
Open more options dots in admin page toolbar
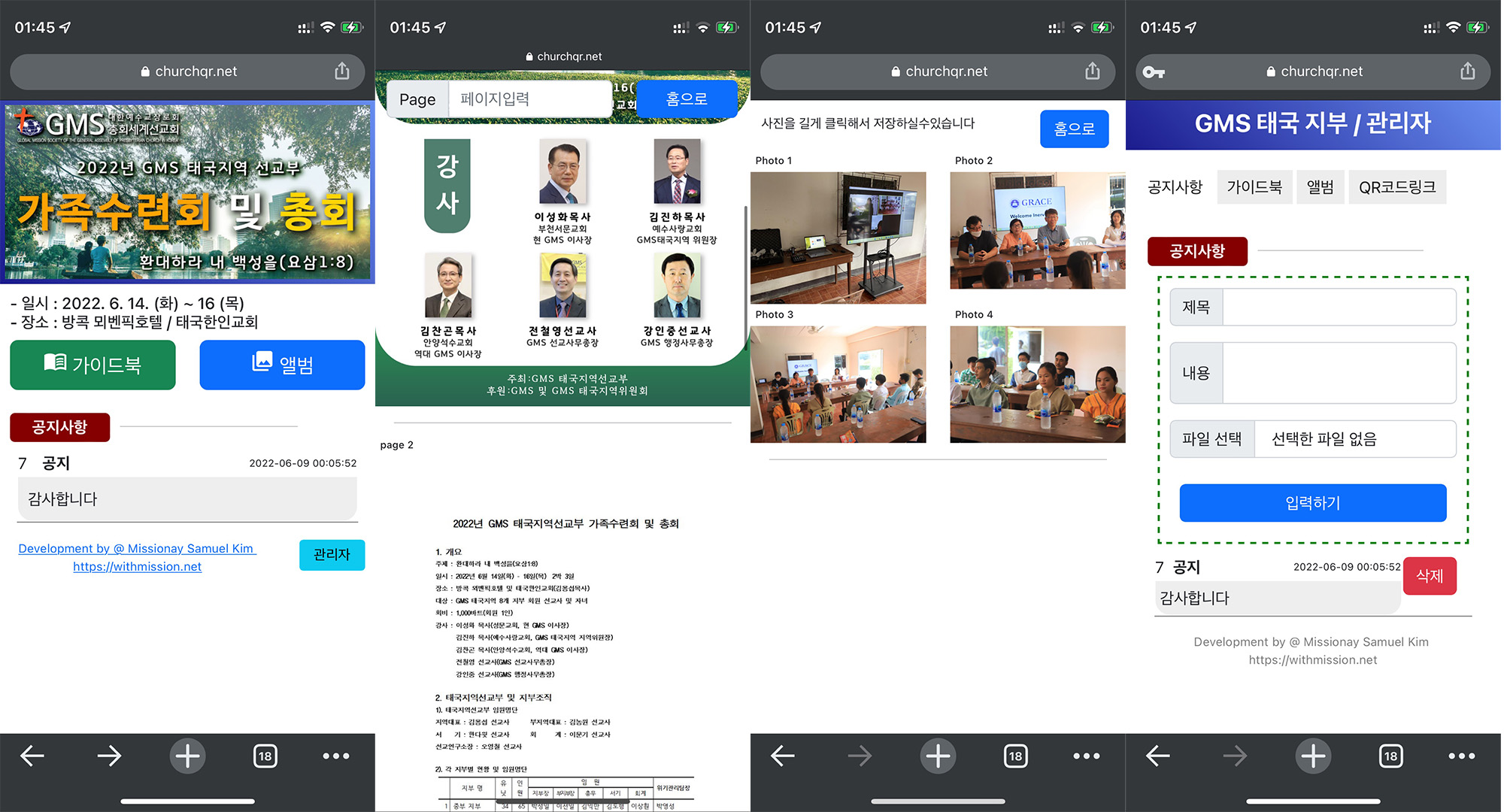point(1462,756)
